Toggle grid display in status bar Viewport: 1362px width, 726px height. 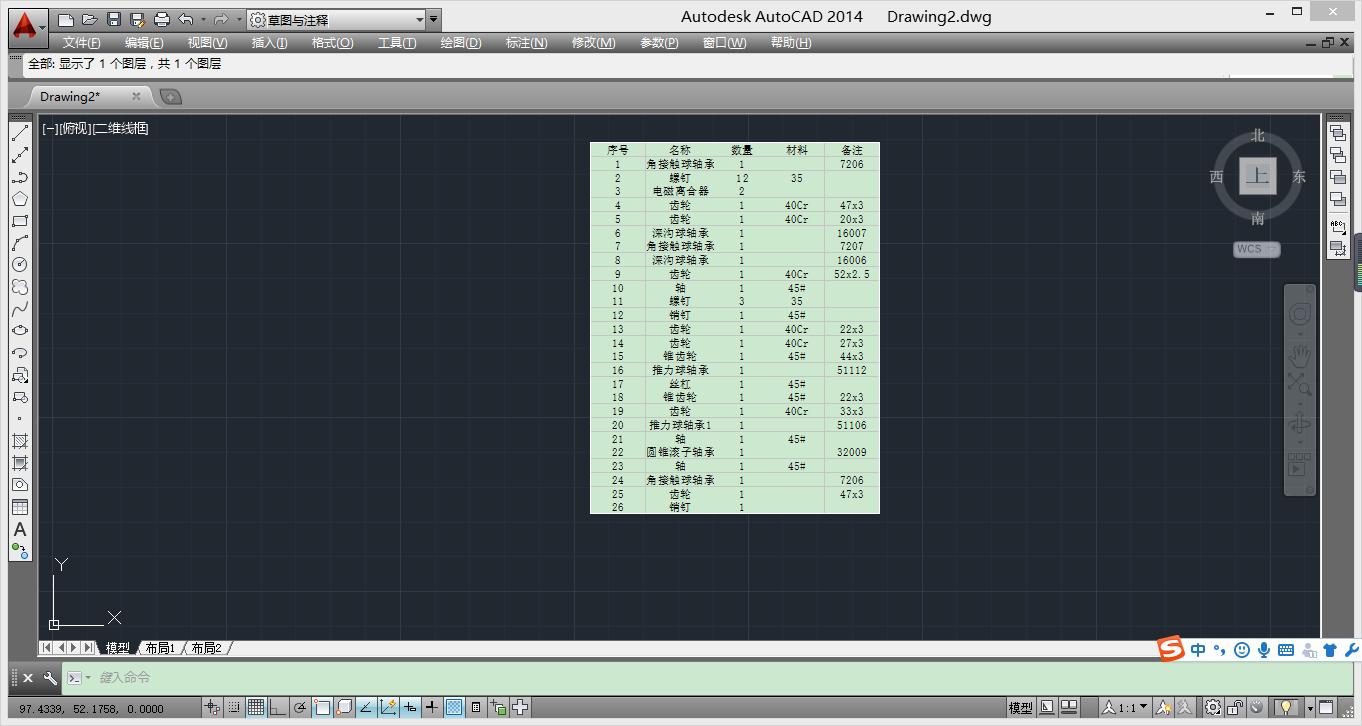coord(258,707)
